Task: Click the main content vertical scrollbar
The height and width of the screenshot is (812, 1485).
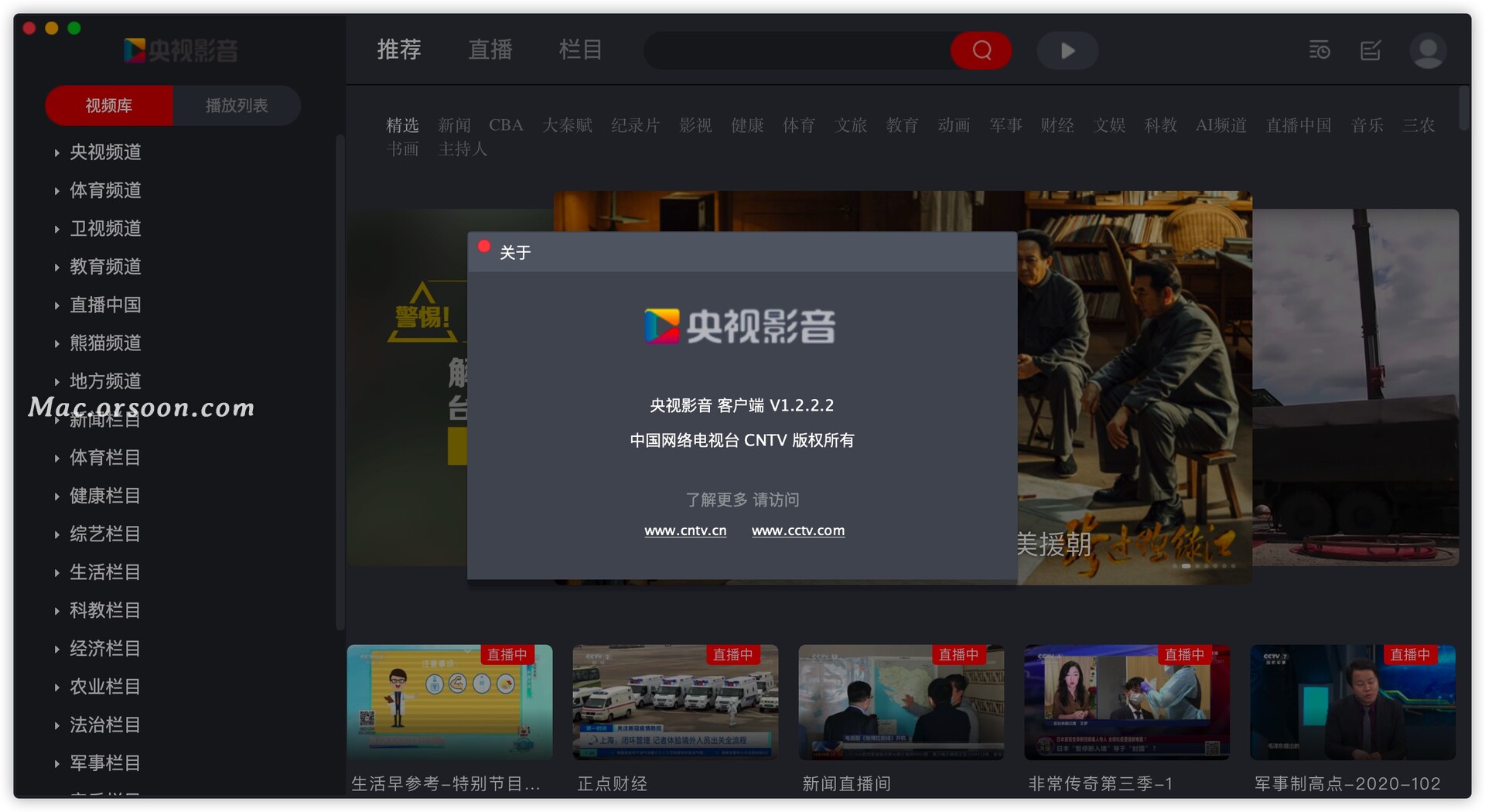Action: (1463, 108)
